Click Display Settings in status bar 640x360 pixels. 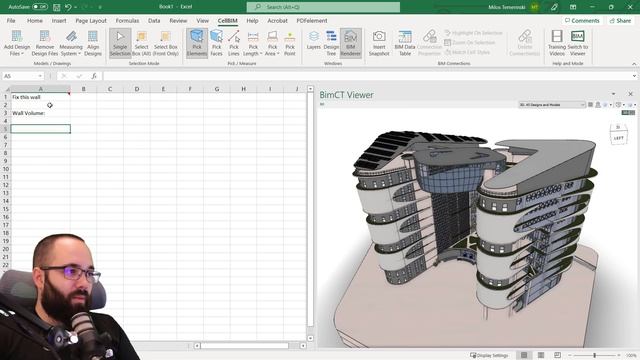point(489,356)
